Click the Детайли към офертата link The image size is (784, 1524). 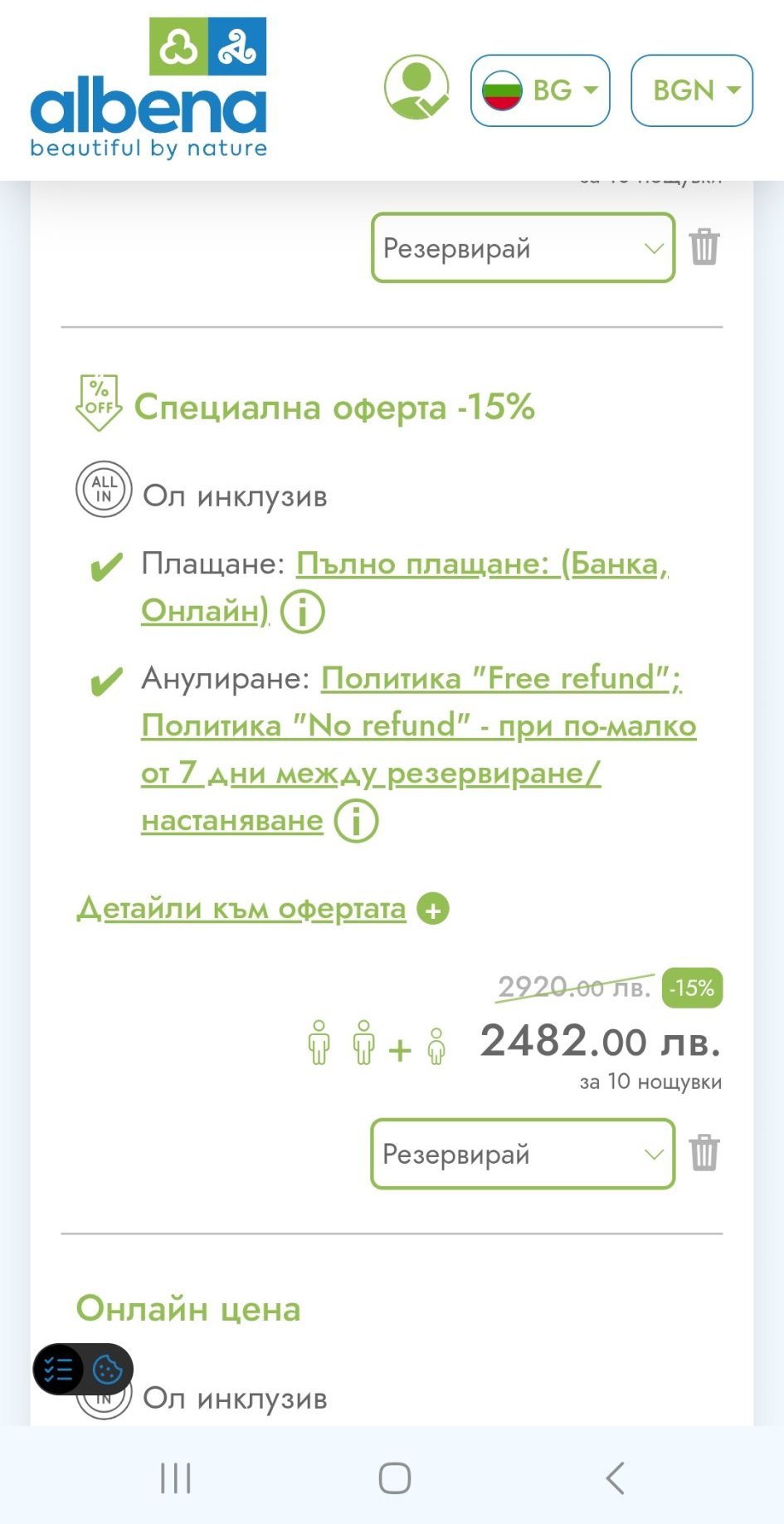(x=241, y=909)
